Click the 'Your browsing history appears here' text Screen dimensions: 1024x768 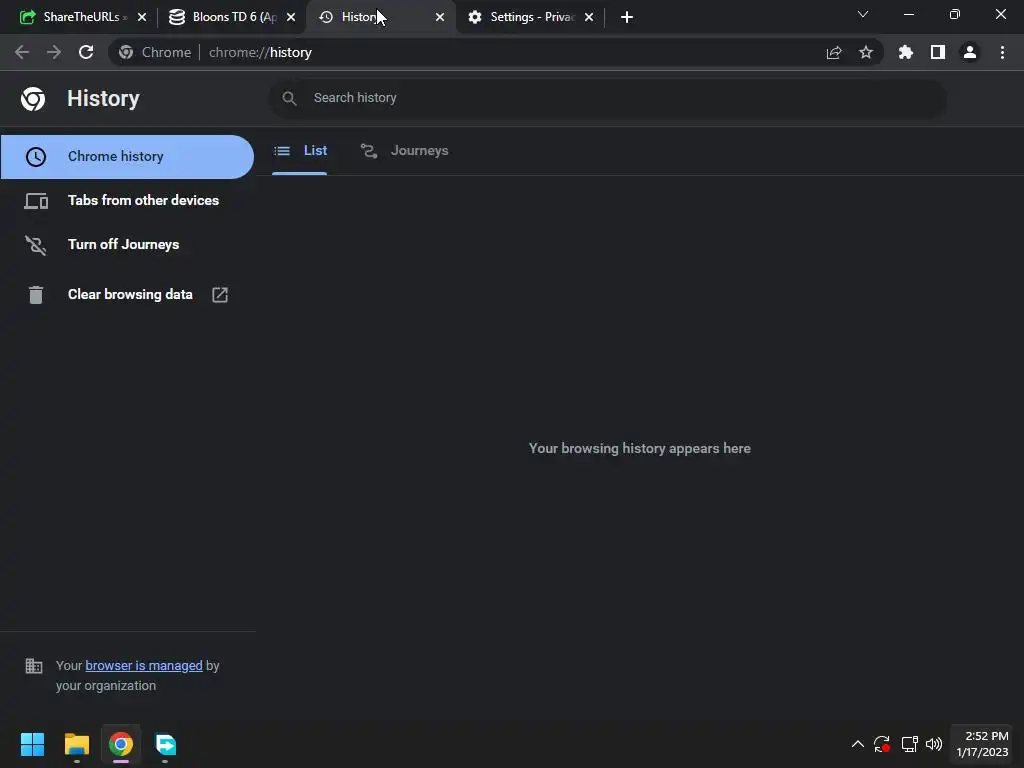[639, 449]
